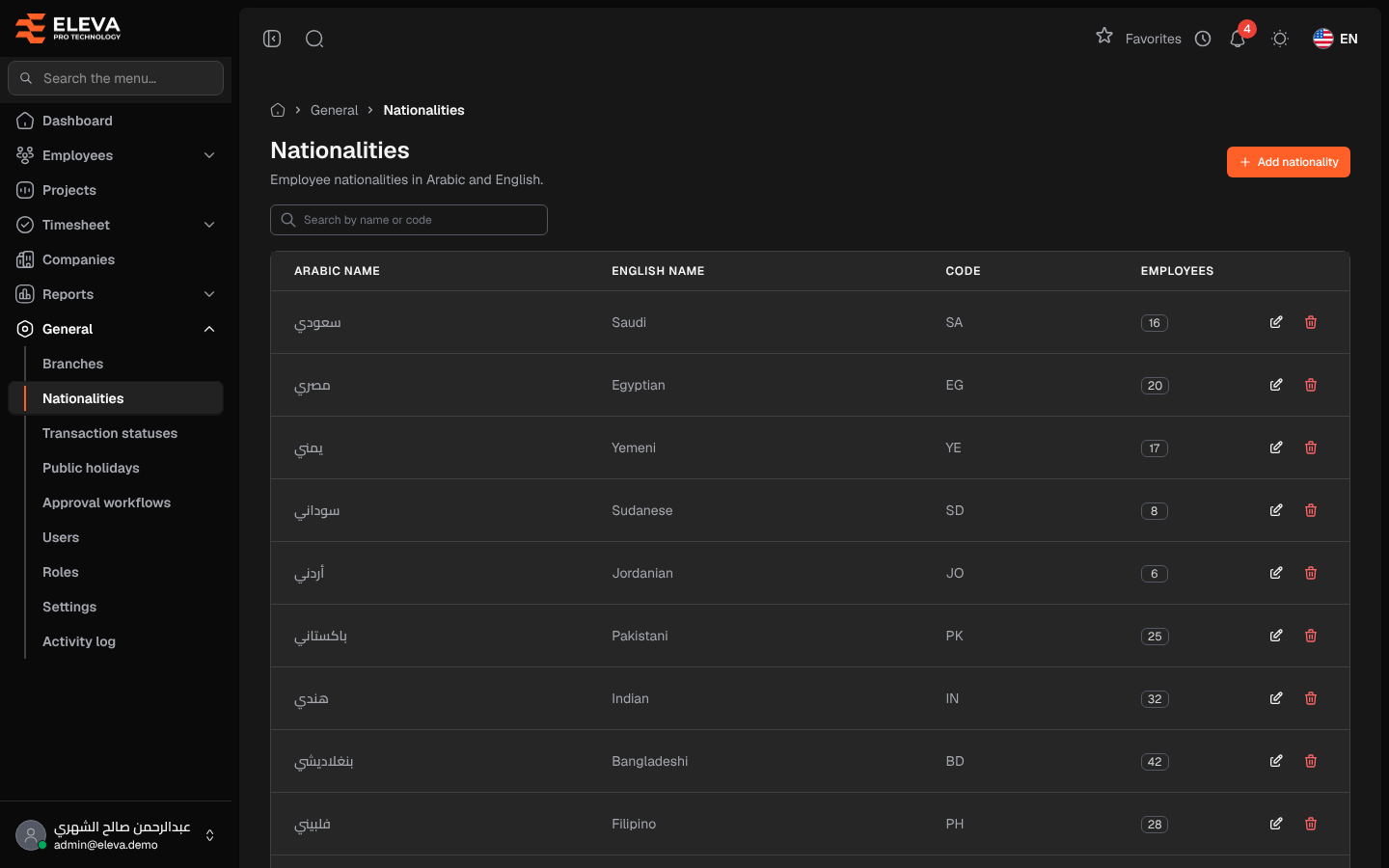Open notifications bell icon

1238,39
